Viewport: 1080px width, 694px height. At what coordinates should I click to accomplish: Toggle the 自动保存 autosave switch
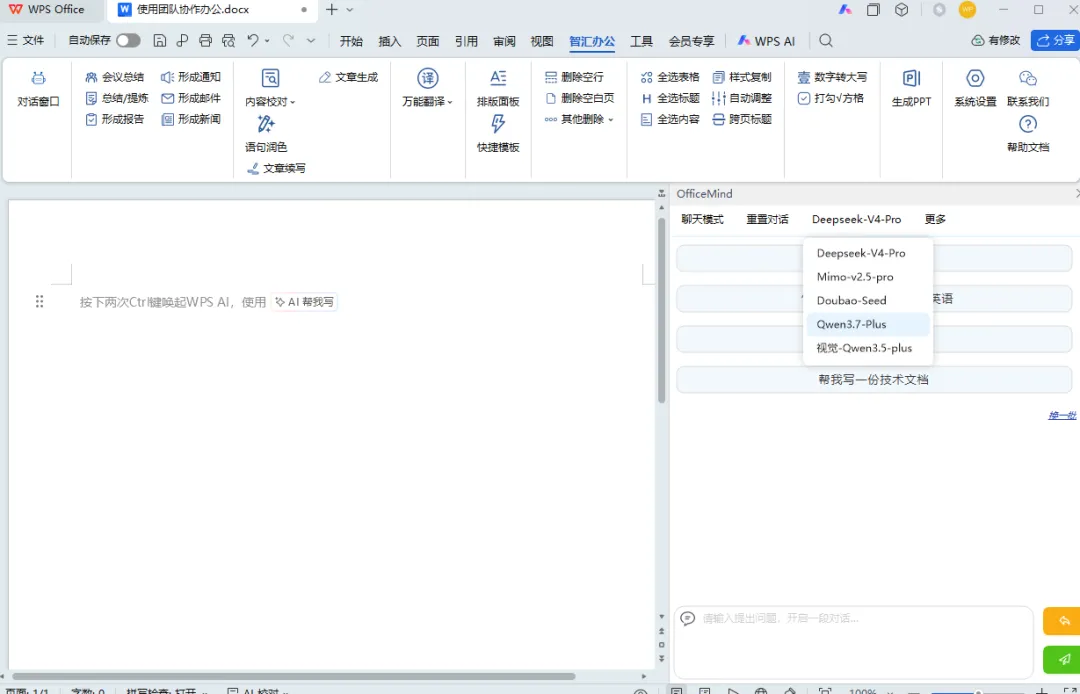pos(128,41)
